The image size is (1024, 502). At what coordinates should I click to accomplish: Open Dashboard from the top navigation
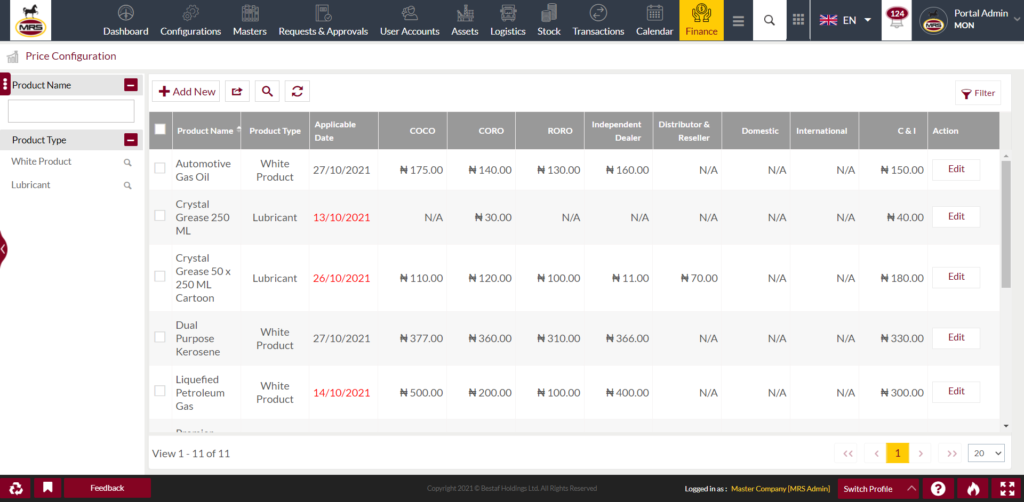(x=125, y=21)
